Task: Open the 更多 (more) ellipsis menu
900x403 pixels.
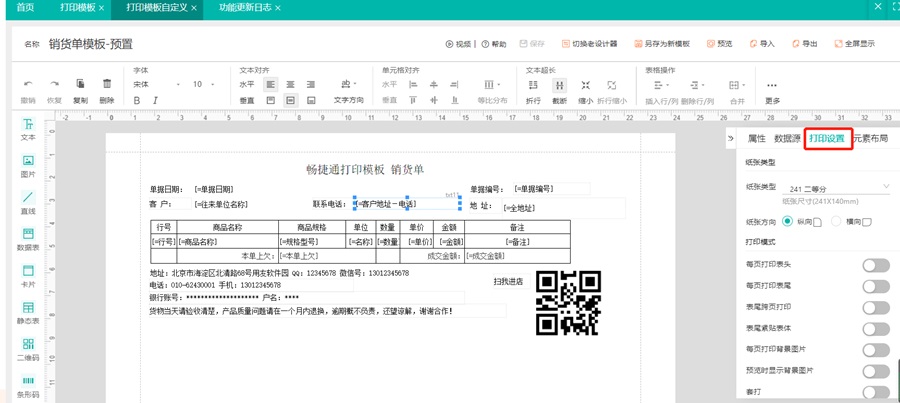Action: [772, 86]
